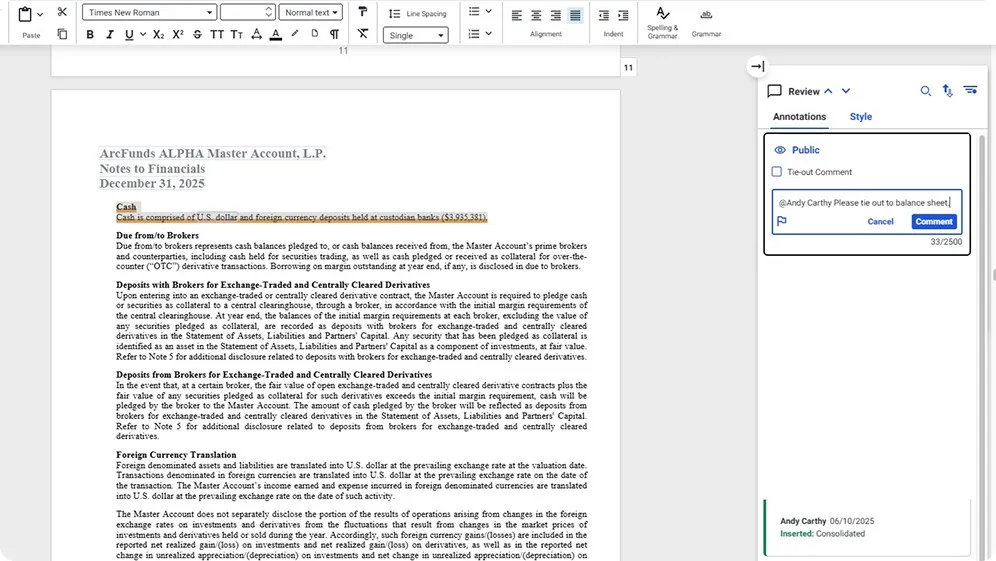Open the annotations filter icon

point(971,90)
